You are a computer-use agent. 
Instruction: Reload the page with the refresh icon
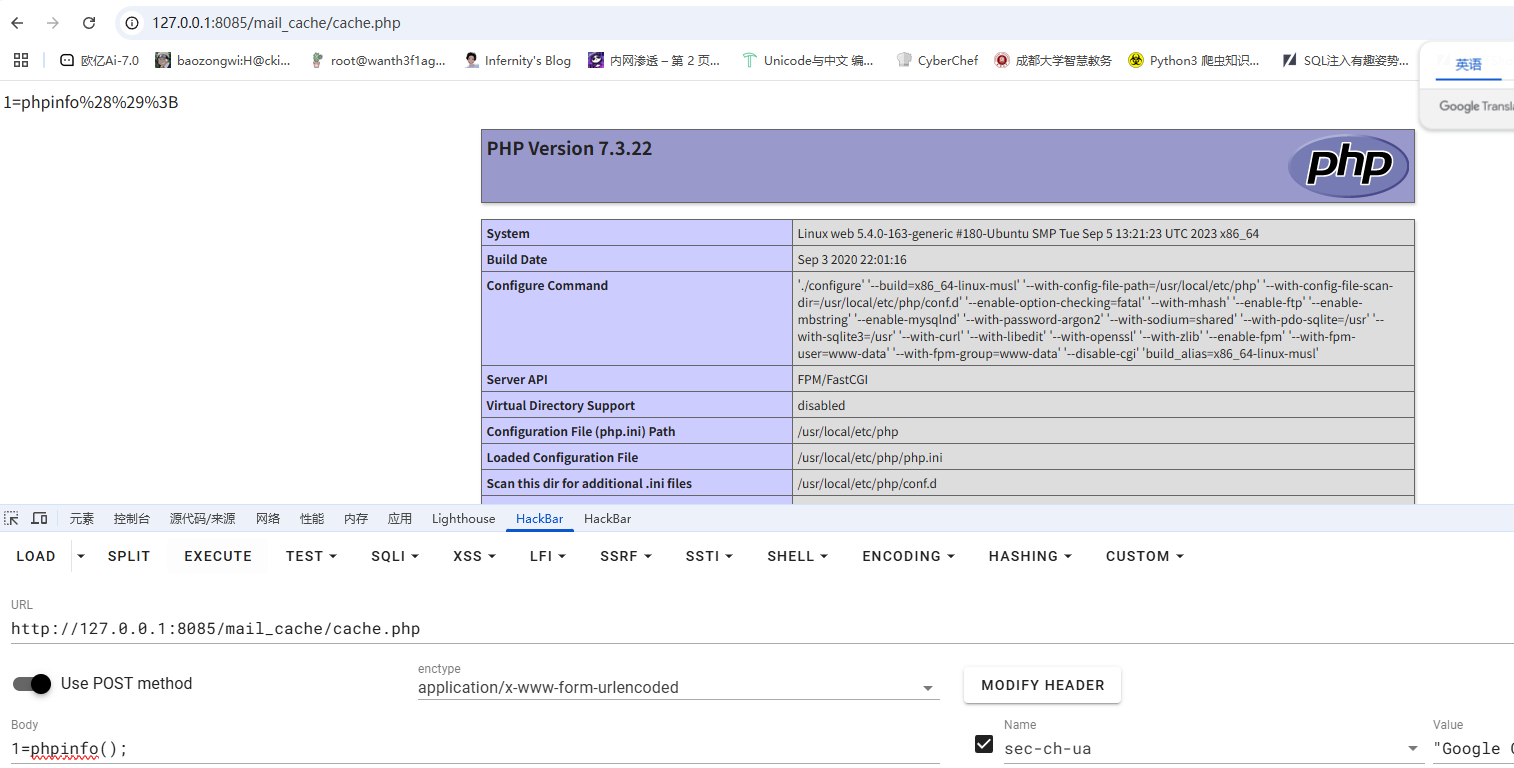[89, 23]
